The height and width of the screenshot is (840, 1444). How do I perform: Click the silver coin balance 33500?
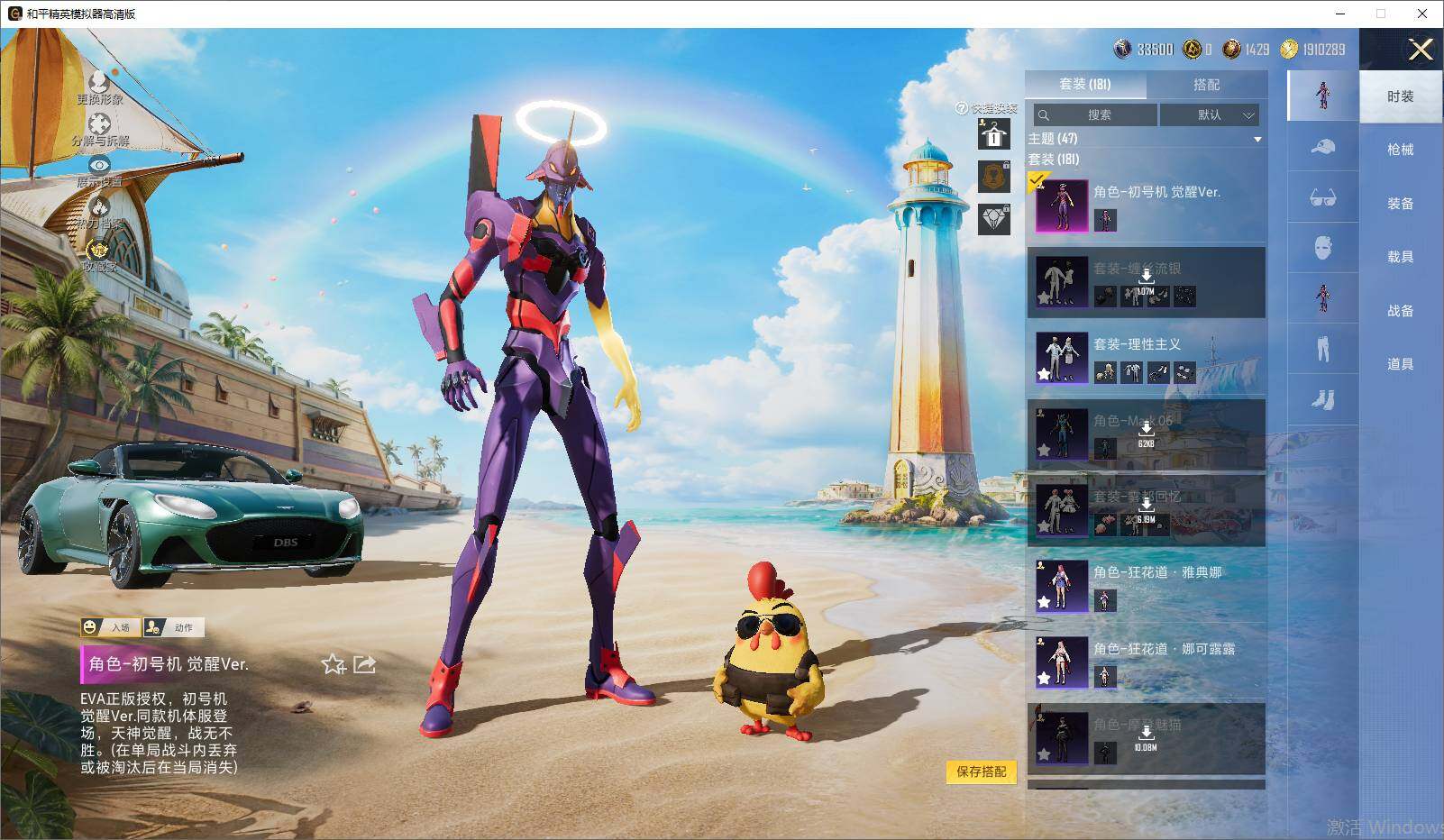(x=1144, y=50)
